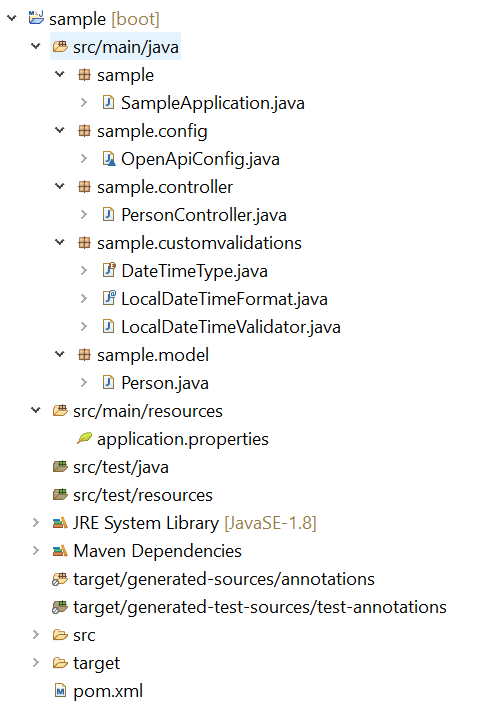Click the application.properties leaf icon
This screenshot has height=715, width=493.
click(84, 439)
